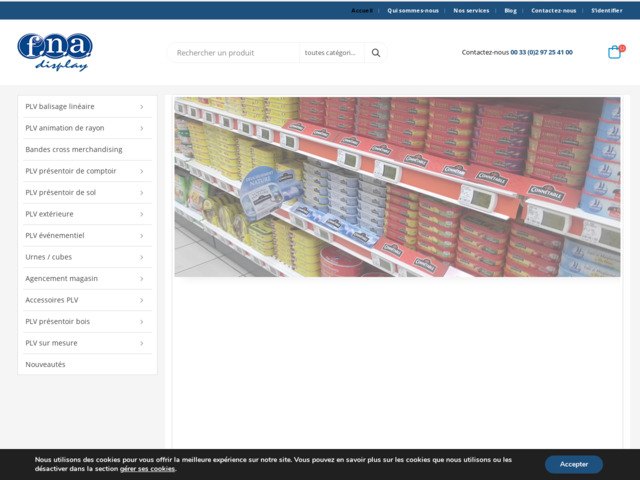Screen dimensions: 640x480
Task: Expand PLV balisage linéaire submenu arrow
Action: click(x=141, y=107)
